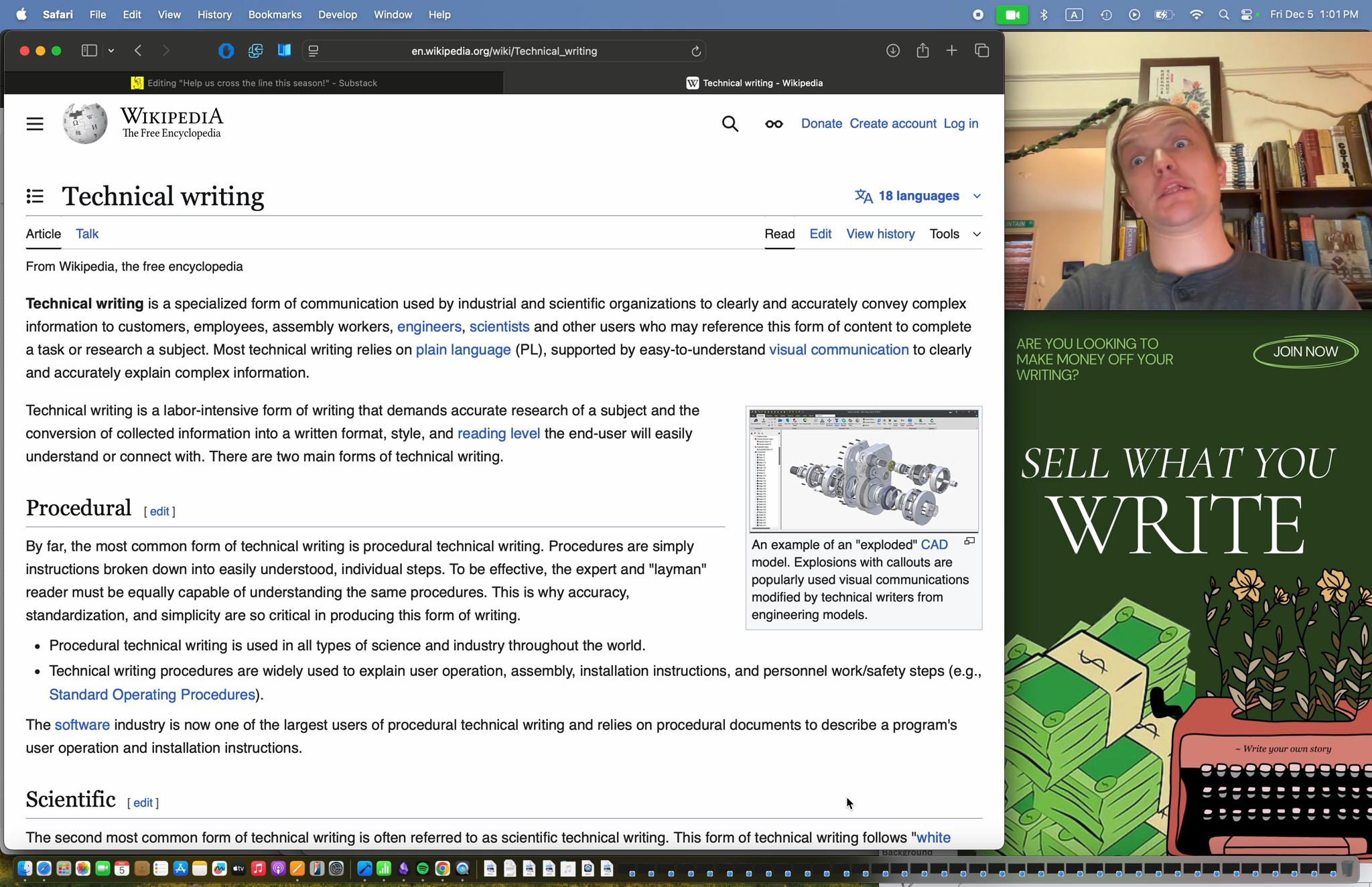Screen dimensions: 1372x887
Task: Click the Wikipedia globe logo
Action: 85,123
